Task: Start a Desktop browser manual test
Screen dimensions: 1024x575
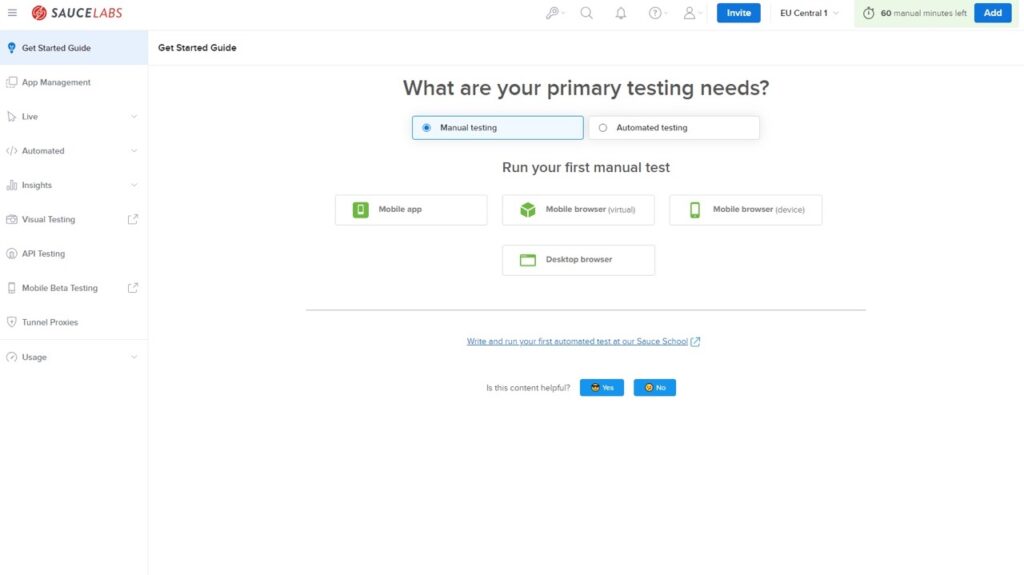Action: pyautogui.click(x=579, y=260)
